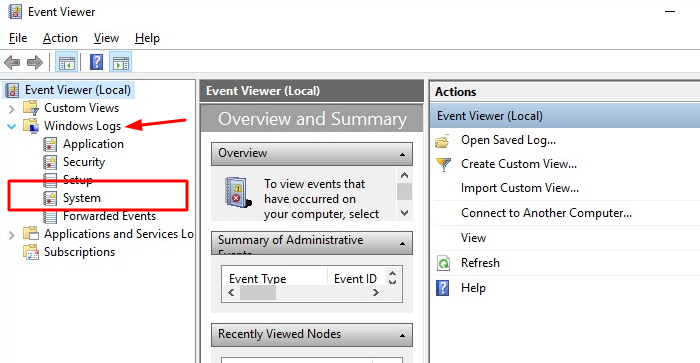Click the Custom Views folder icon
The width and height of the screenshot is (700, 363).
click(x=31, y=108)
